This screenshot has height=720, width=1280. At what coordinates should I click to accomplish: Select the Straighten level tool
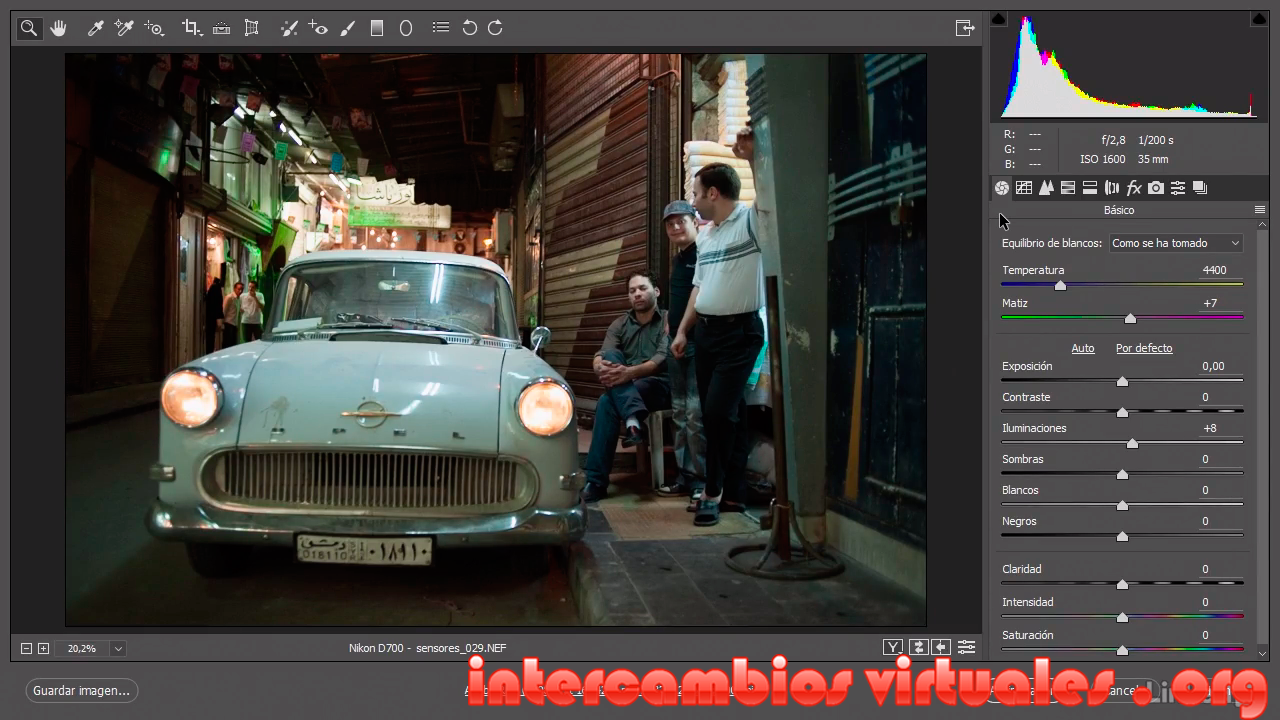222,28
